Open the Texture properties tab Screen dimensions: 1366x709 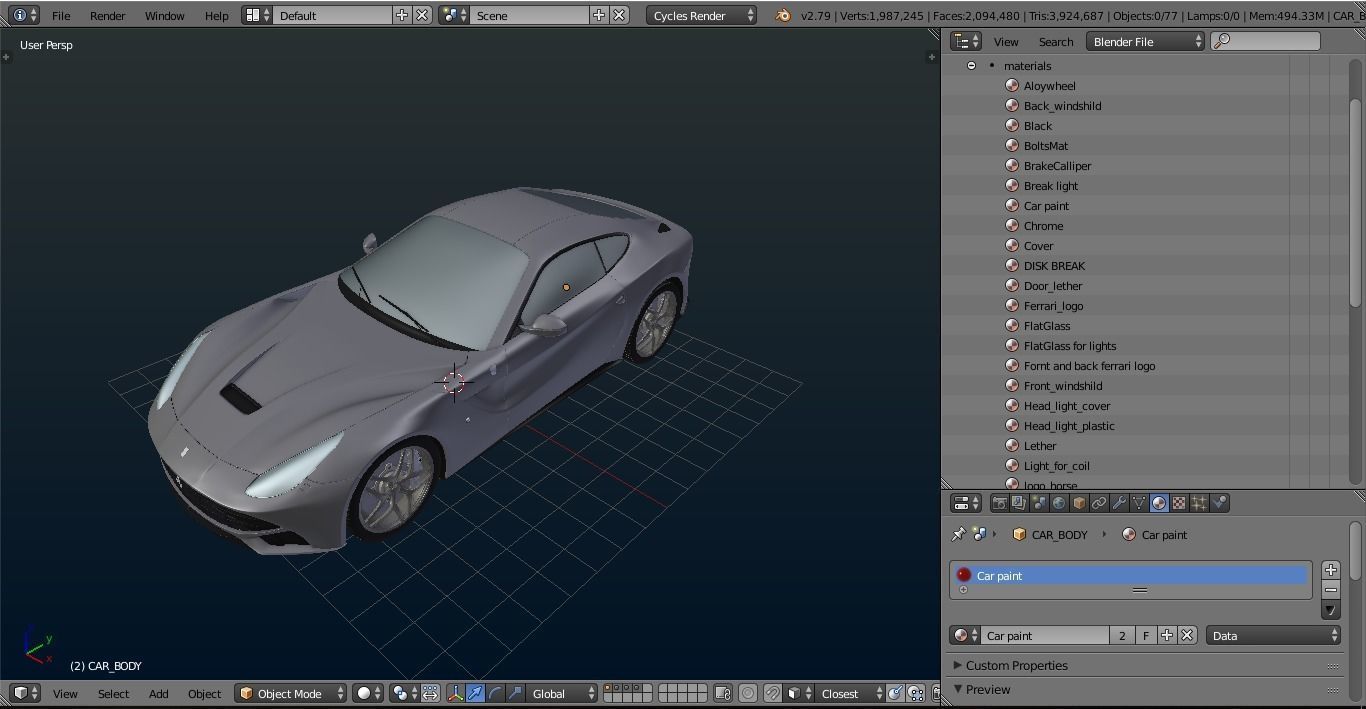1179,503
